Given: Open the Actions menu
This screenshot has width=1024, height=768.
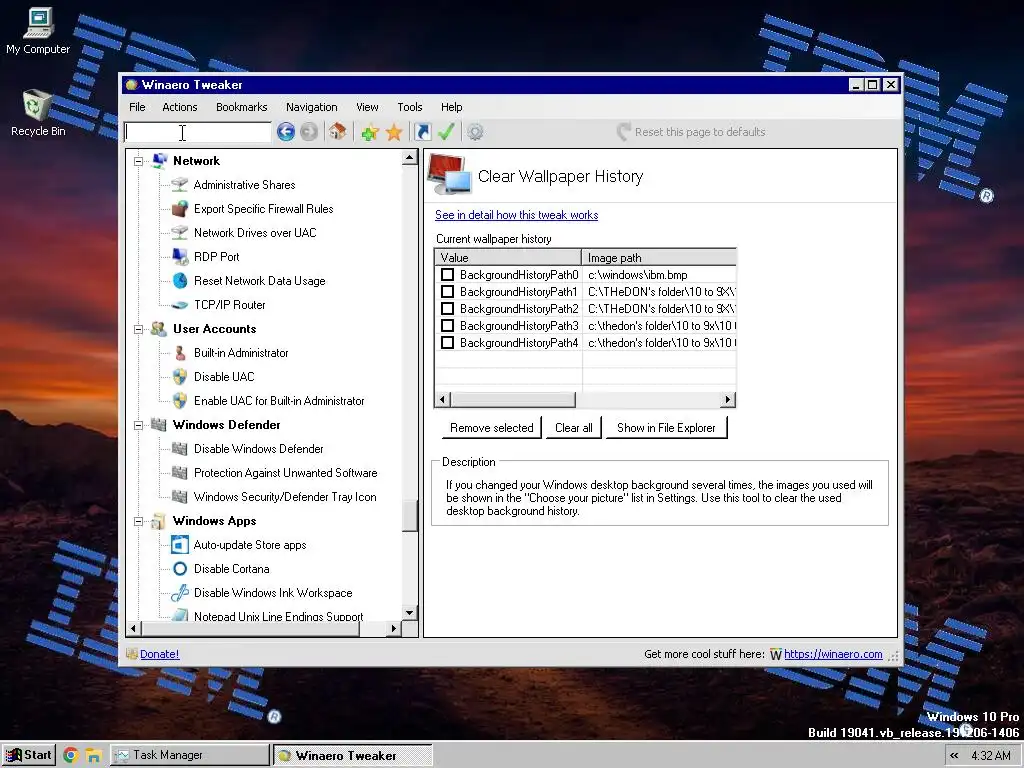Looking at the screenshot, I should click(x=180, y=107).
